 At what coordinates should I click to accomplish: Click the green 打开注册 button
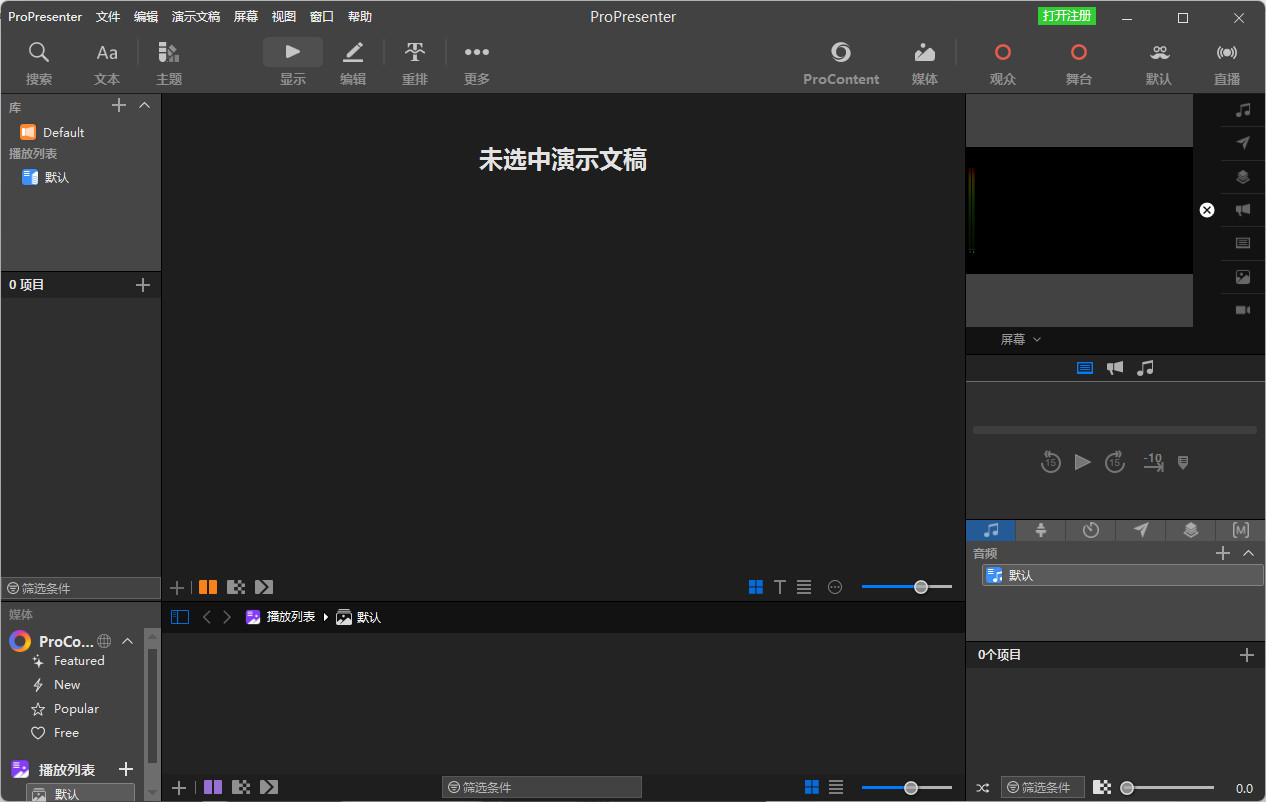(1067, 16)
